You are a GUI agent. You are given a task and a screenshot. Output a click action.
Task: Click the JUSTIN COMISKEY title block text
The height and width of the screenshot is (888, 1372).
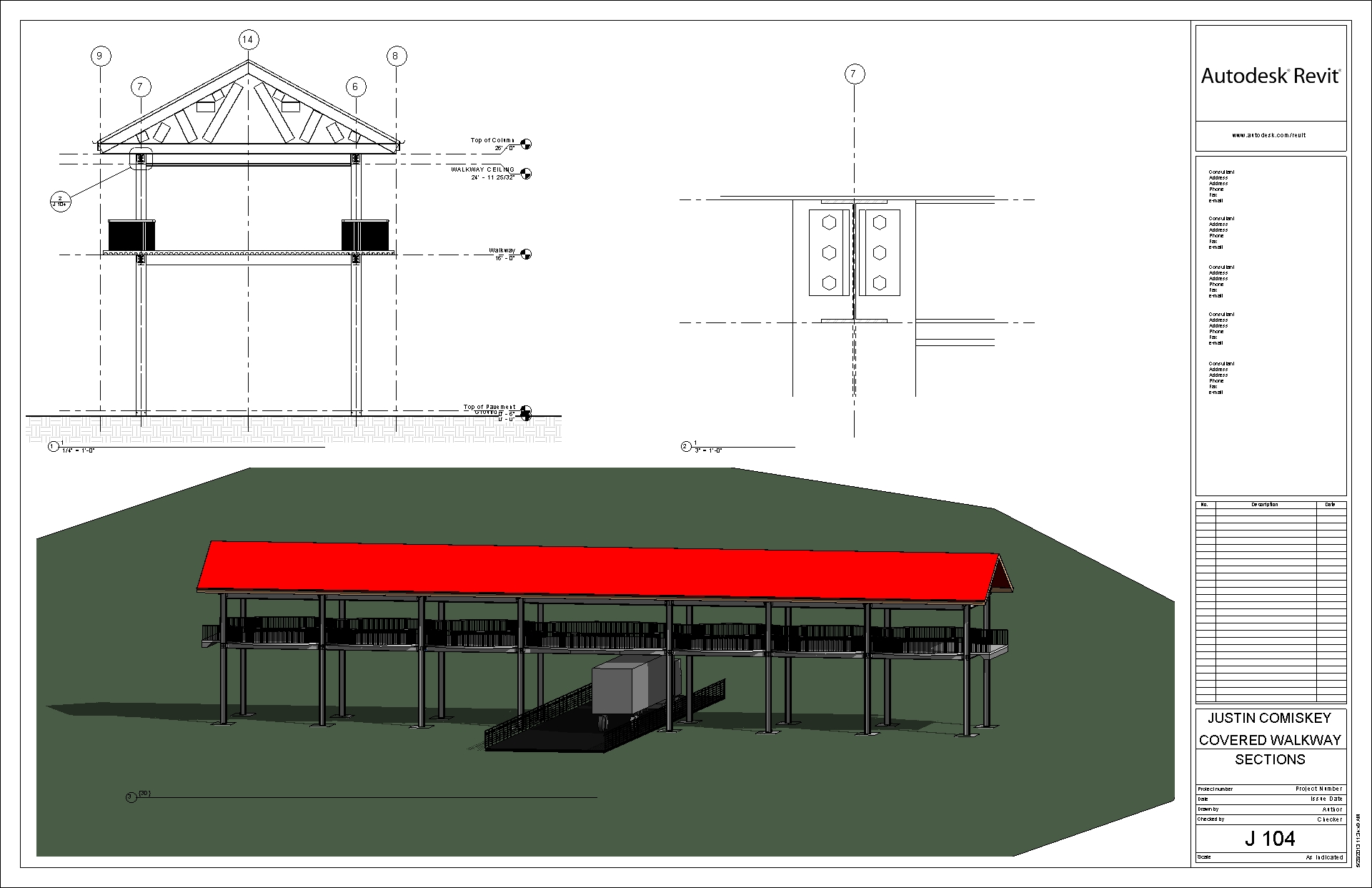pyautogui.click(x=1270, y=718)
